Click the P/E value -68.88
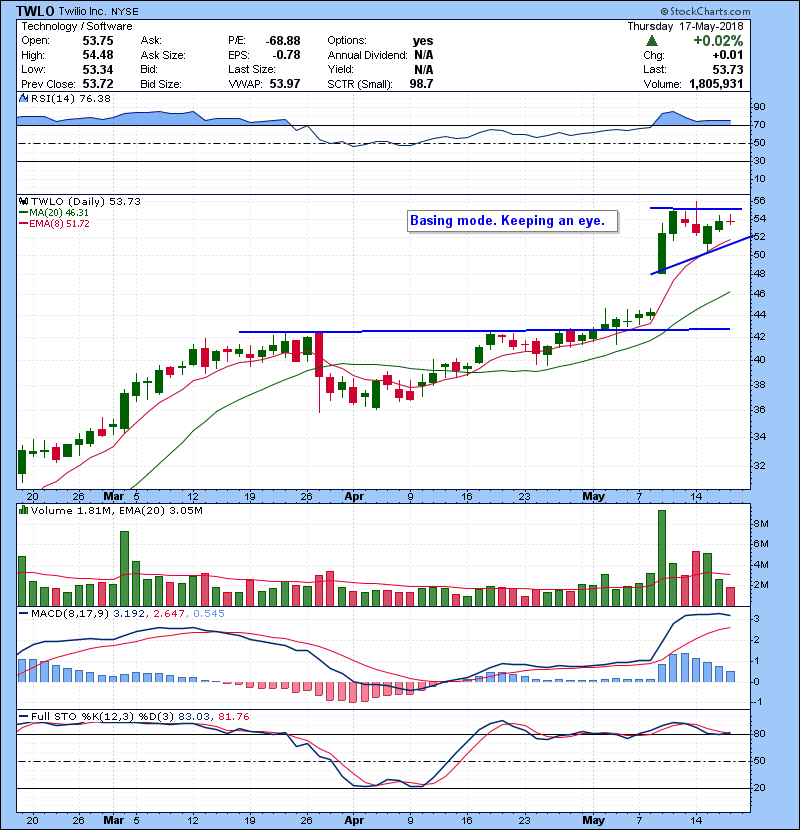 (283, 41)
